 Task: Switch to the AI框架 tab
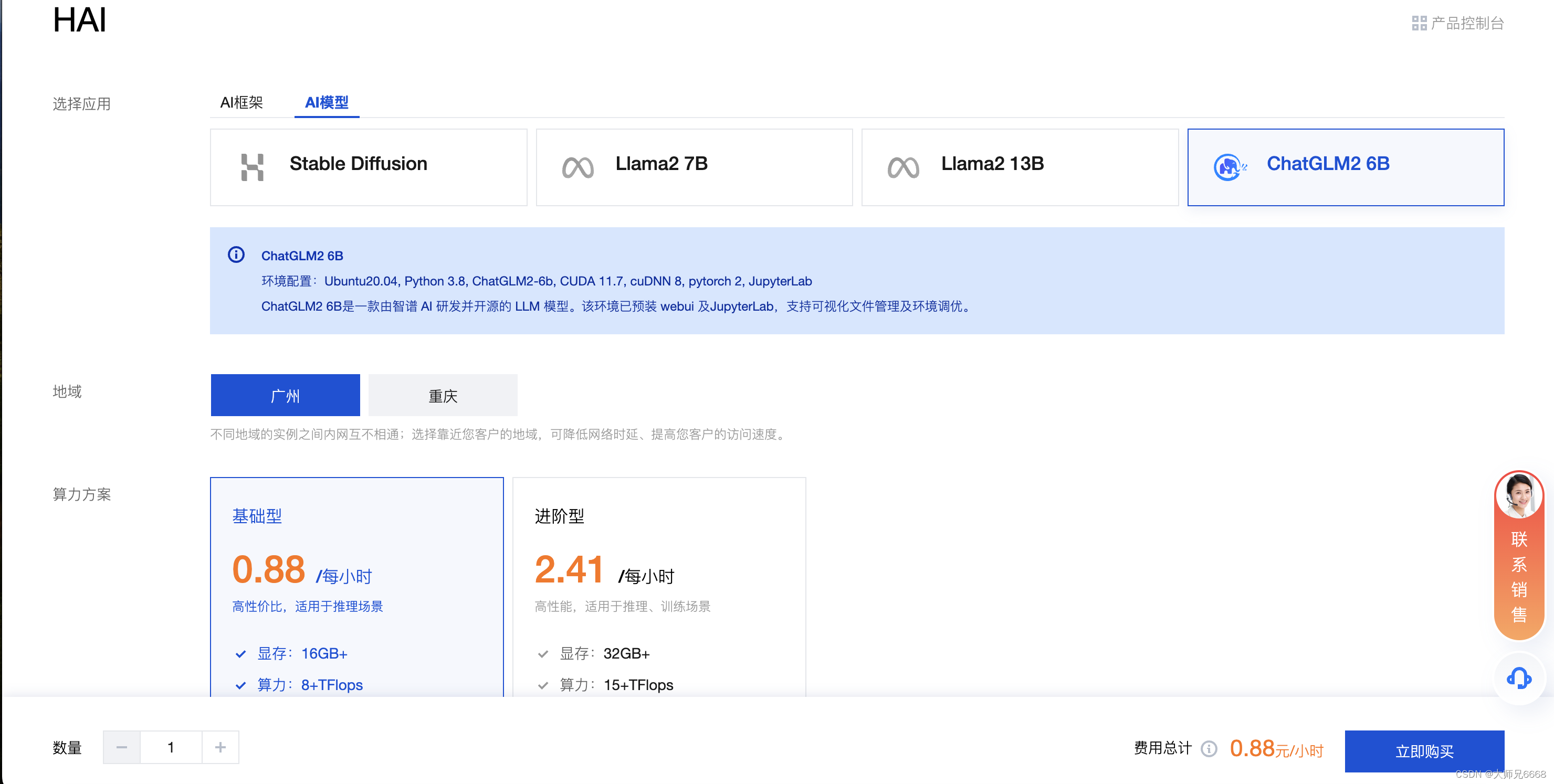tap(241, 102)
